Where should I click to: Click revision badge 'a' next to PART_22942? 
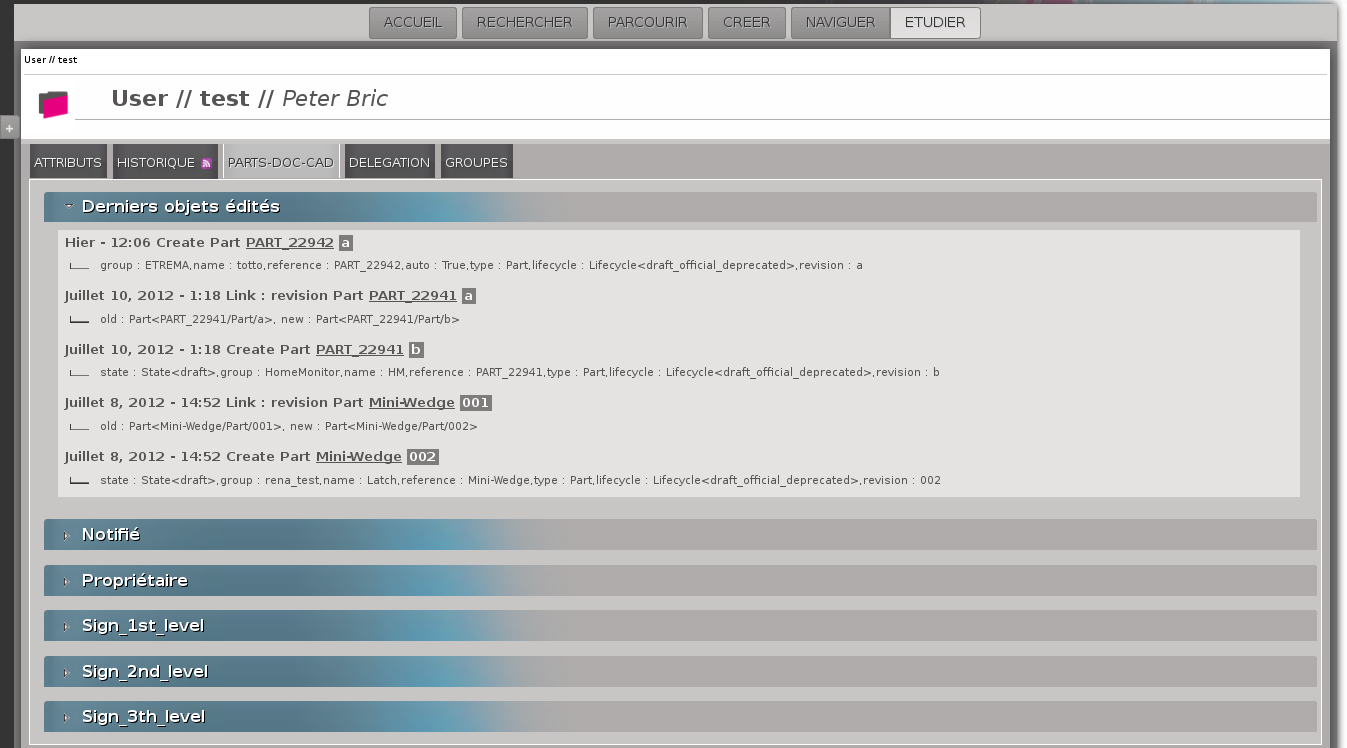[x=346, y=243]
